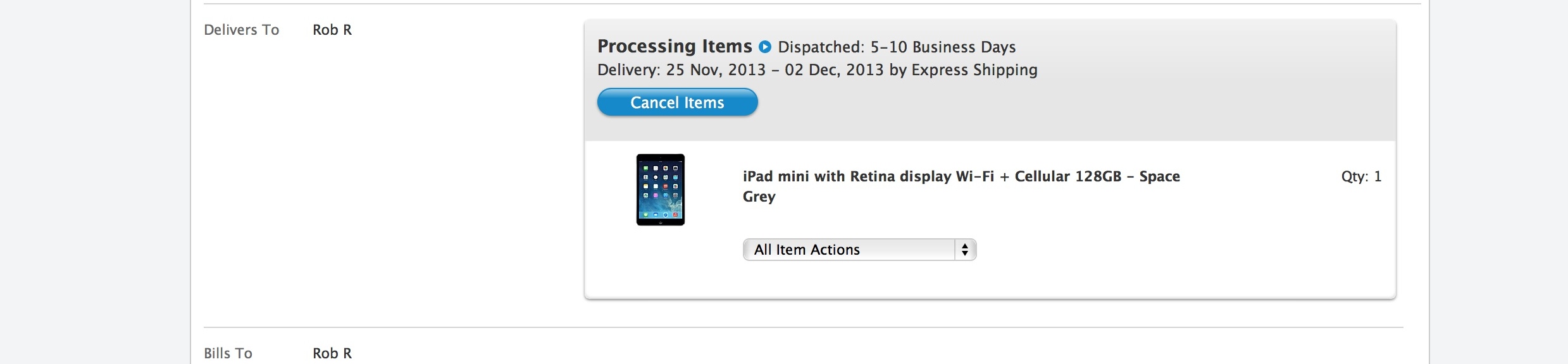Click the Cancel Items button
Screen dimensions: 1568x364
pyautogui.click(x=677, y=102)
